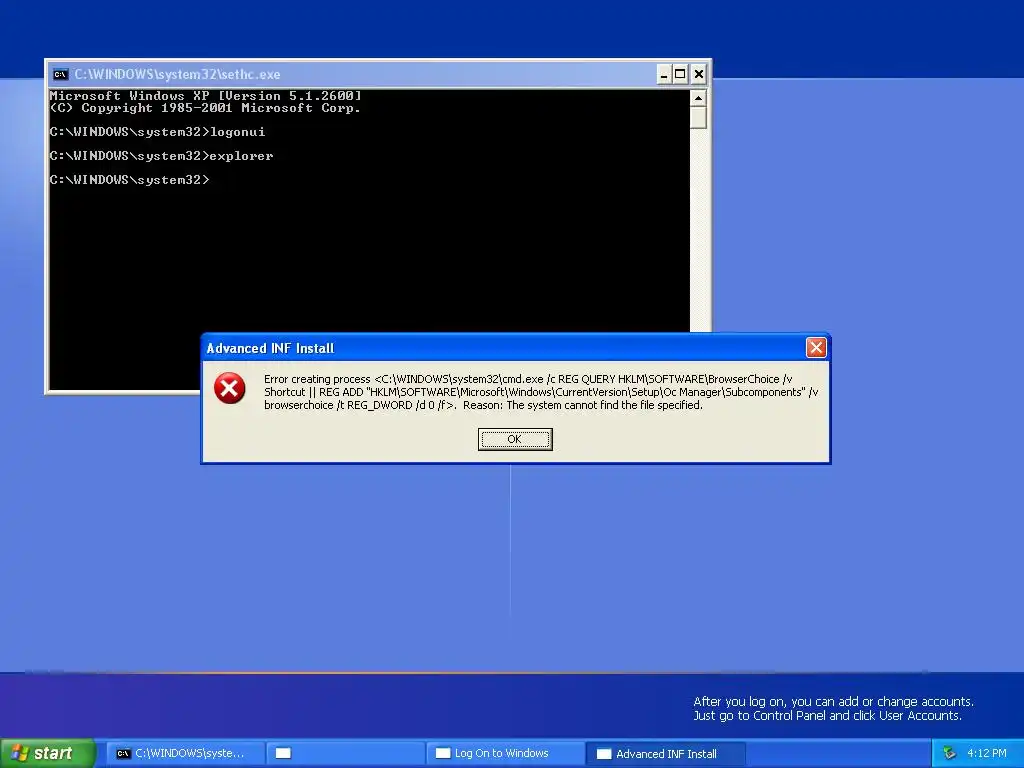Click the Copyright 1985-2001 Microsoft Corp. line
The image size is (1024, 768).
click(x=205, y=108)
